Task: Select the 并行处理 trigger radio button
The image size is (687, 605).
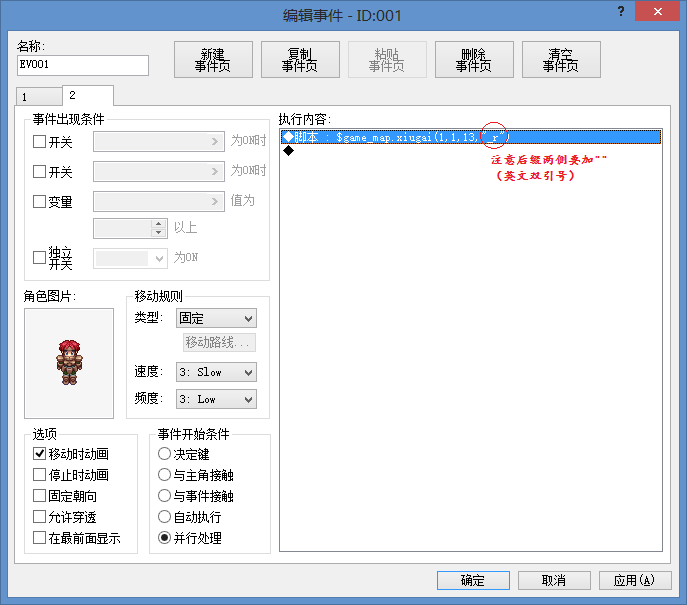Action: point(164,538)
